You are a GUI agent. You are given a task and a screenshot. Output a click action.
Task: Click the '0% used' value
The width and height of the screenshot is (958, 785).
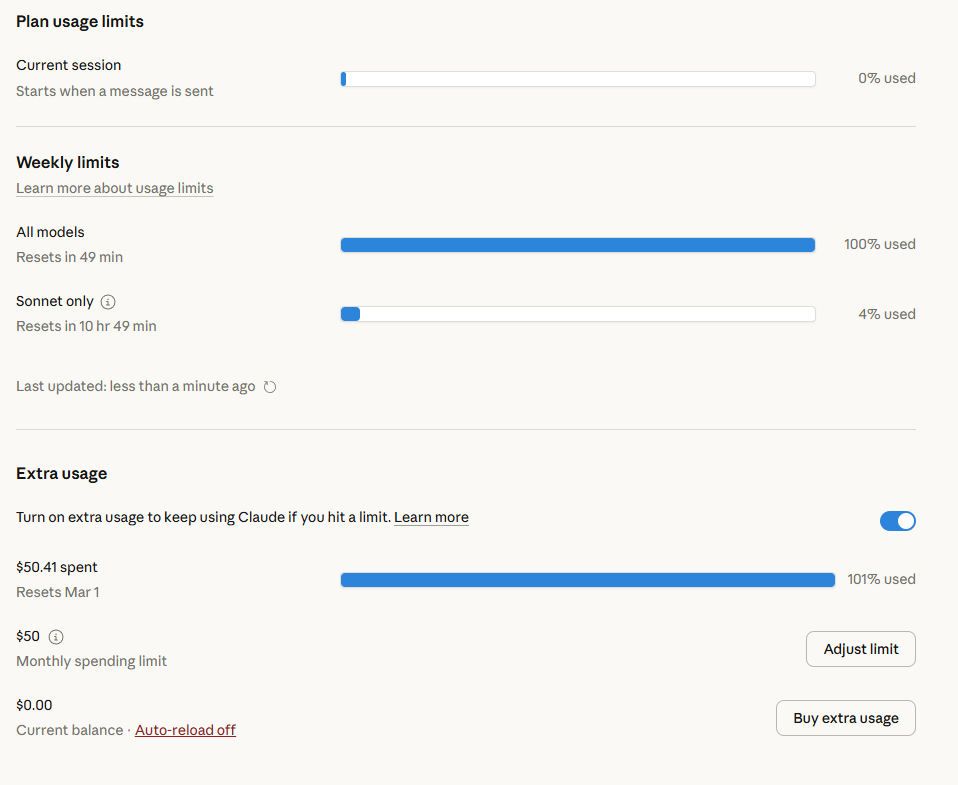pyautogui.click(x=887, y=78)
